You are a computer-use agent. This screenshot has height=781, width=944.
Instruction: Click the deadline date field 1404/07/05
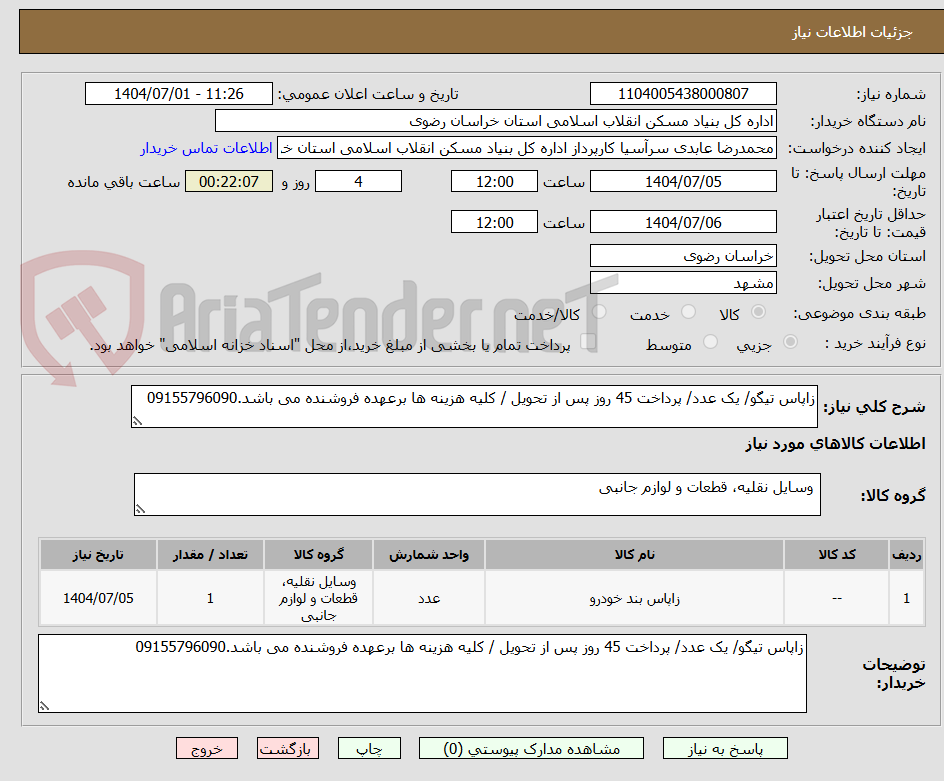point(684,181)
